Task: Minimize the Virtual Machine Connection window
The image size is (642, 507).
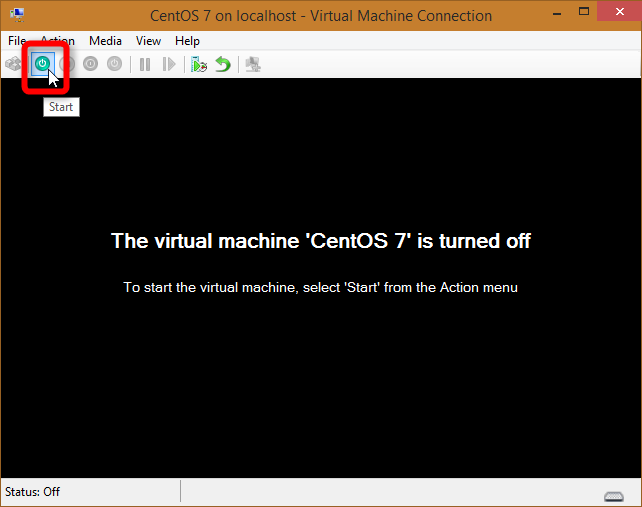Action: [x=557, y=13]
